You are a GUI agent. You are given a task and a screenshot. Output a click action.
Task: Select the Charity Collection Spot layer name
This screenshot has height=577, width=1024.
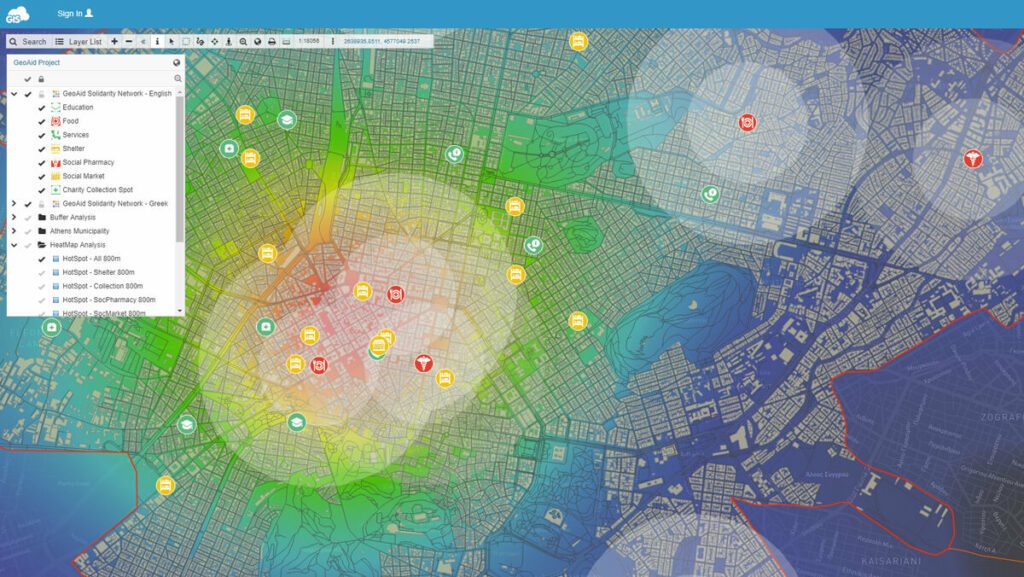pyautogui.click(x=97, y=189)
